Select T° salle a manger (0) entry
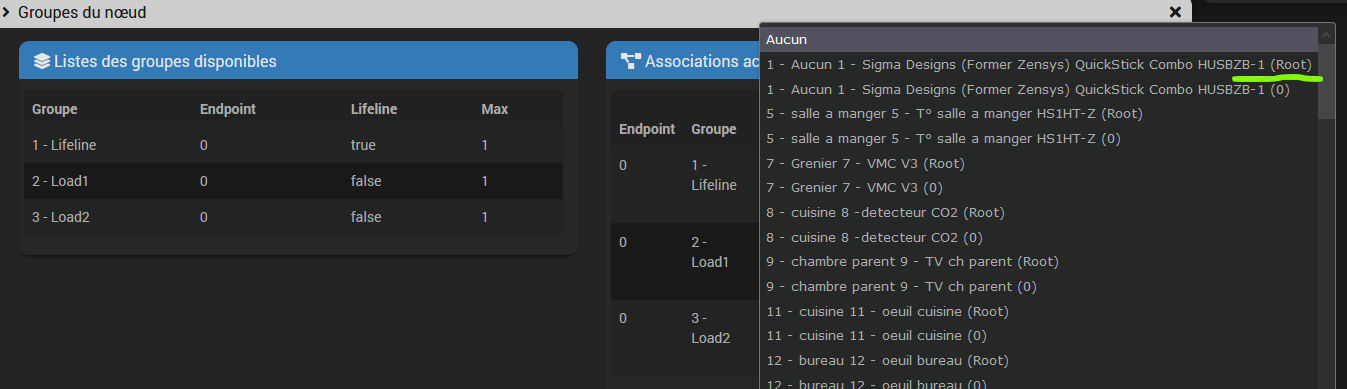 click(1039, 138)
